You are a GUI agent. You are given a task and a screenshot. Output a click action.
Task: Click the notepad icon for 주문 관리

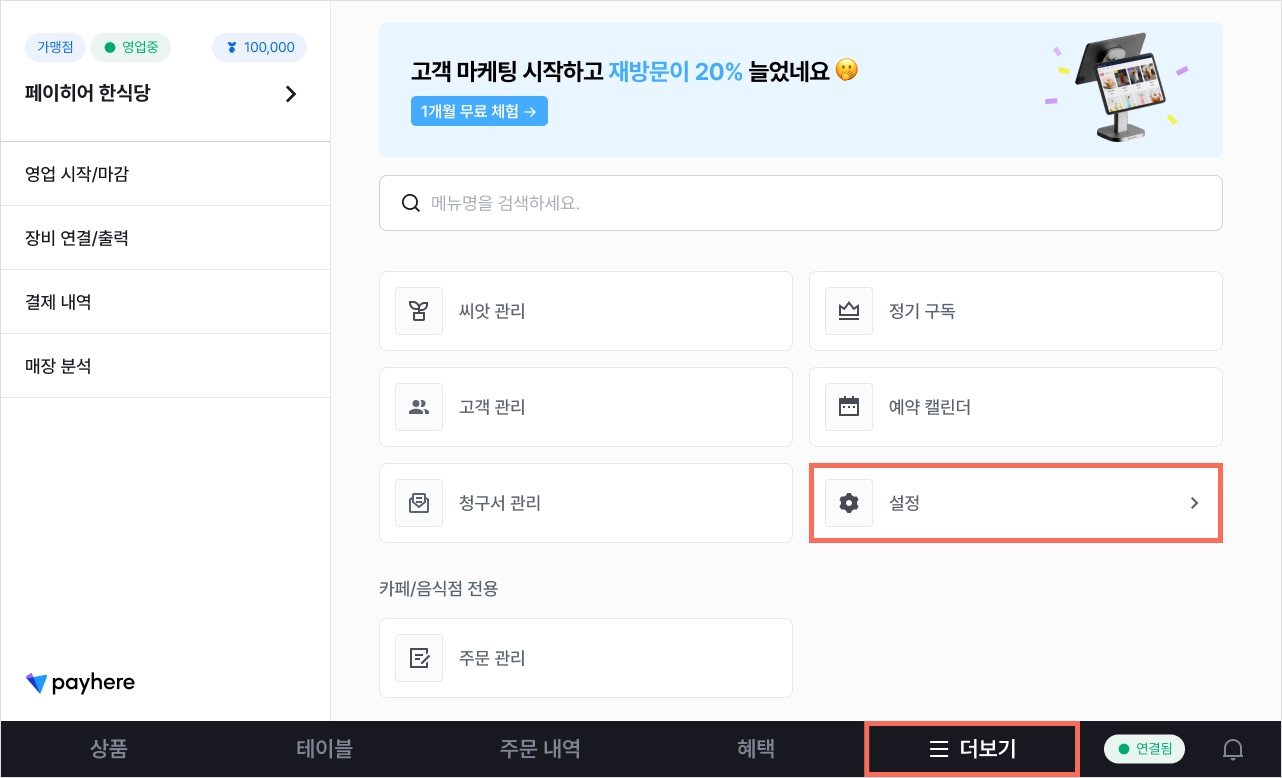point(419,658)
